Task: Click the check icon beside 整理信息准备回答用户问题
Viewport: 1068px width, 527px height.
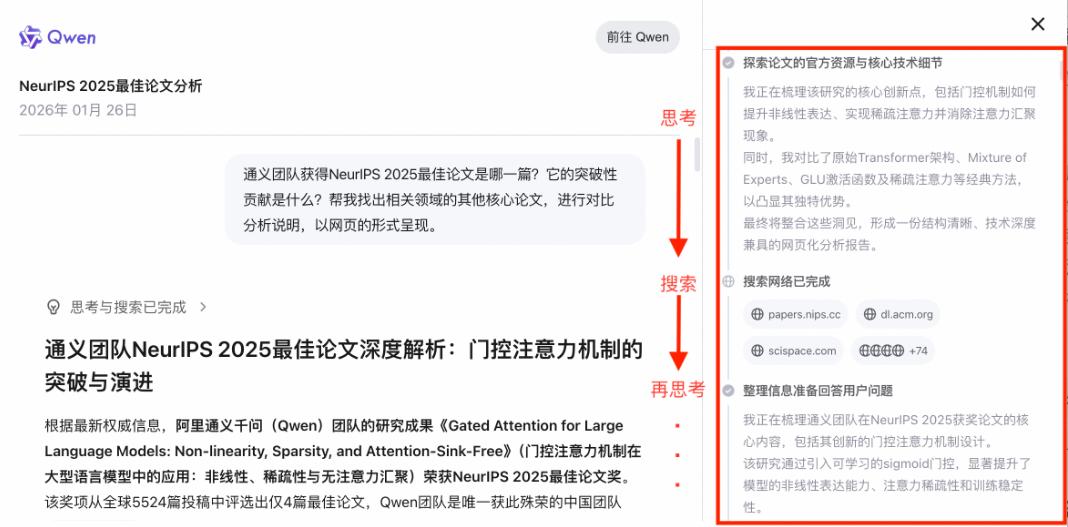Action: (728, 391)
